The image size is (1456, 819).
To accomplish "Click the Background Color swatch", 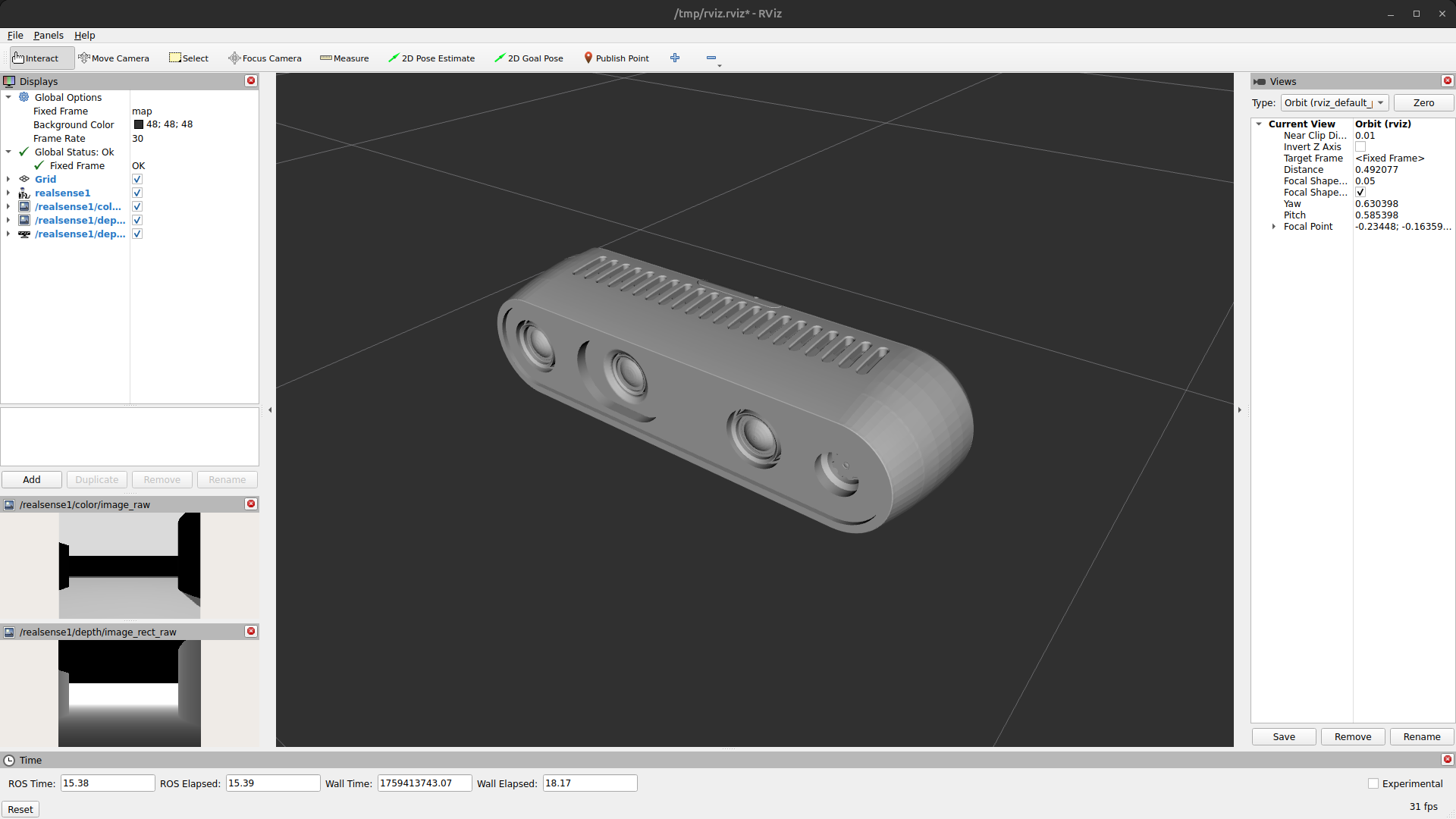I will pyautogui.click(x=139, y=125).
